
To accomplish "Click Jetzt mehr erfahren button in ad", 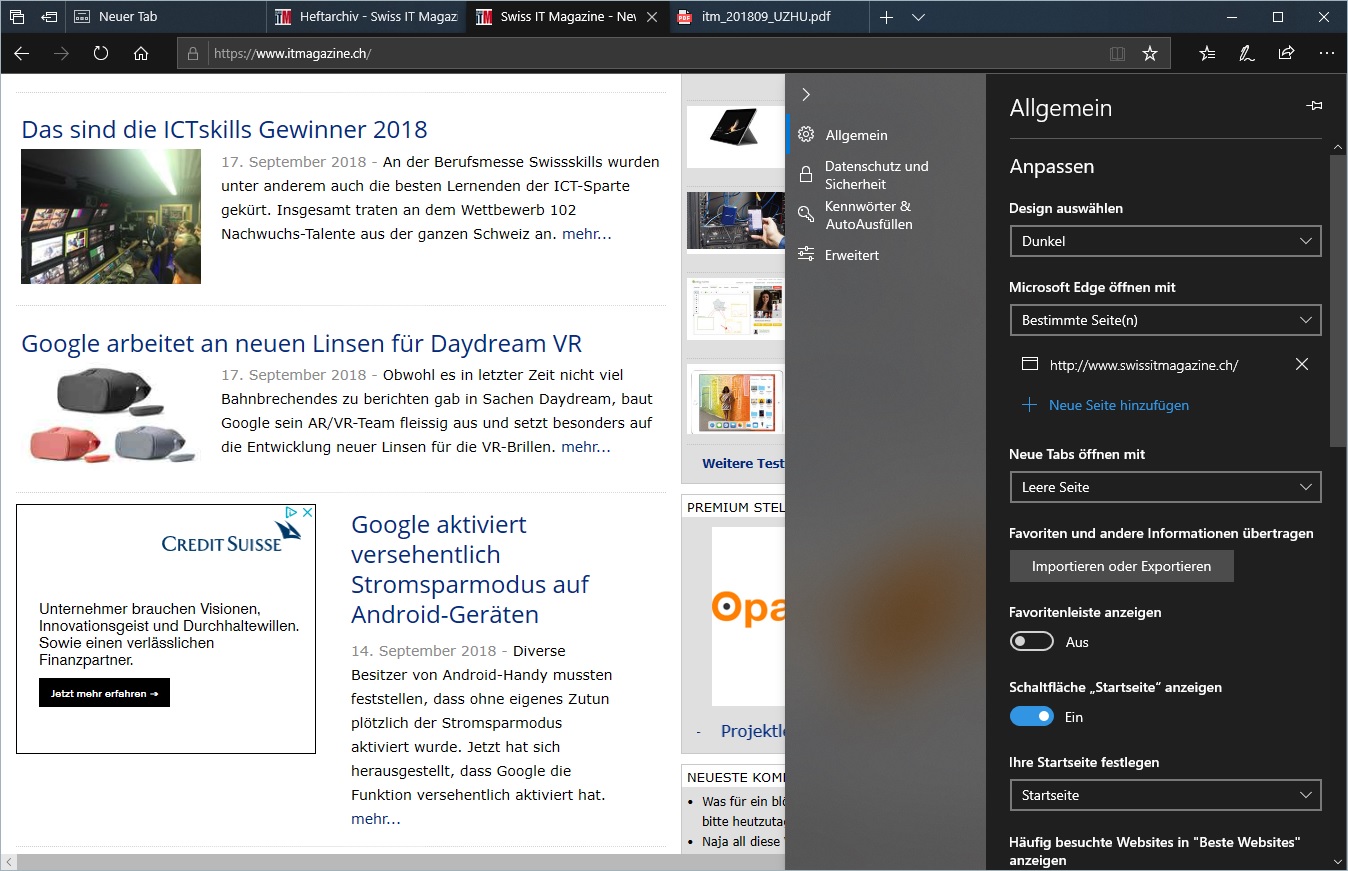I will (x=104, y=693).
